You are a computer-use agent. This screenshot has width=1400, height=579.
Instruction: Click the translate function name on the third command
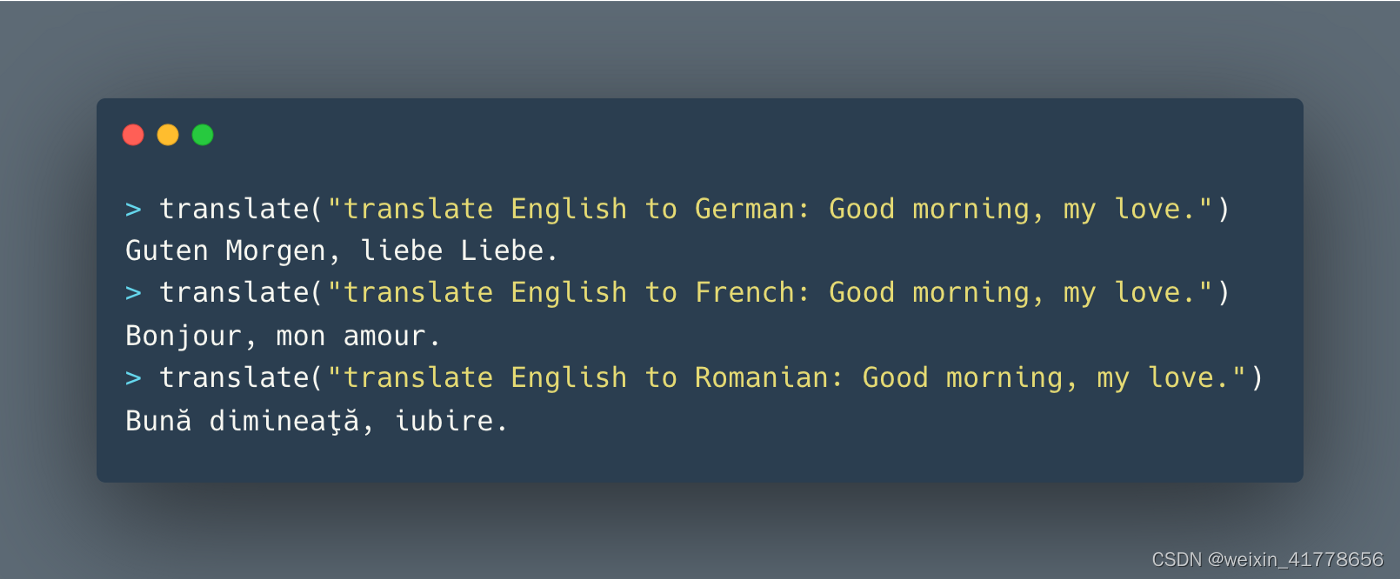[234, 378]
